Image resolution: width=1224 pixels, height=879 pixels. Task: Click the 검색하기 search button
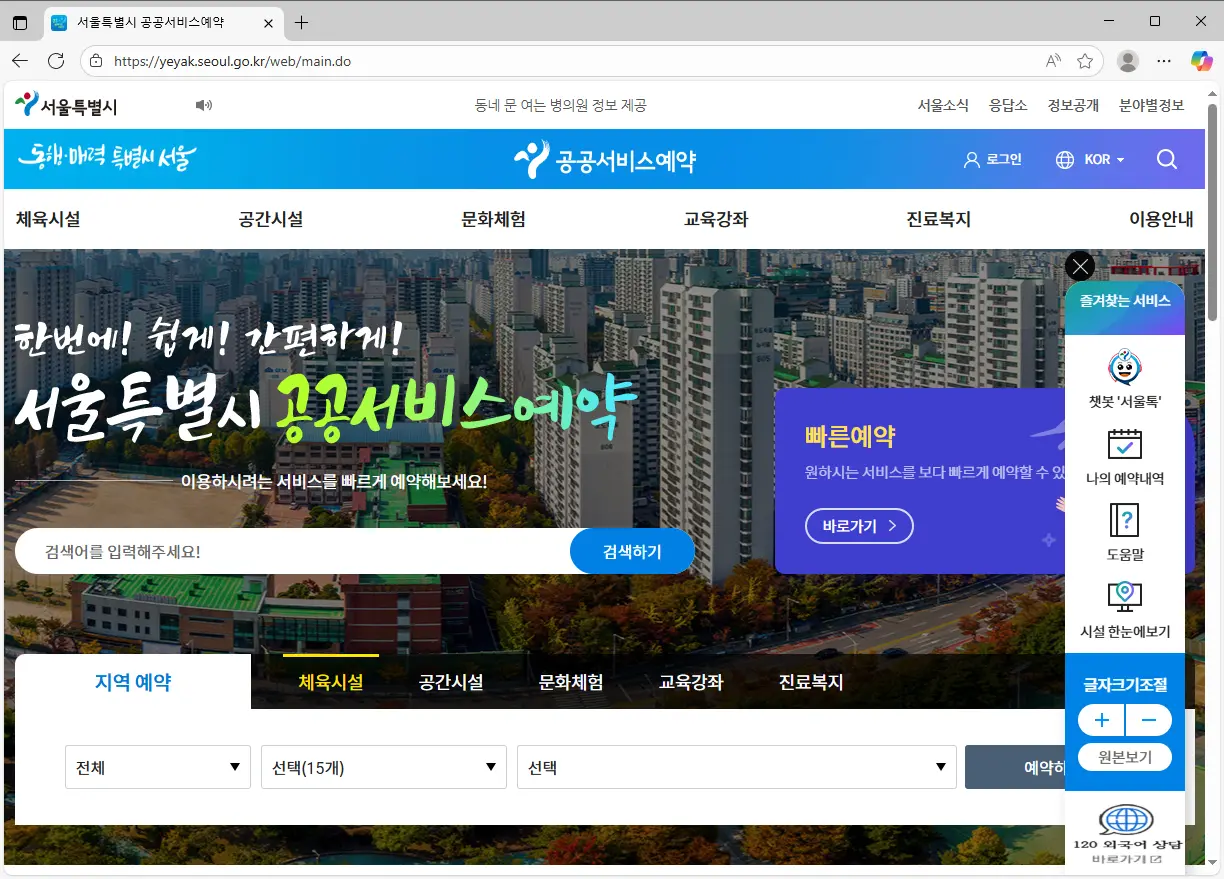click(x=632, y=551)
